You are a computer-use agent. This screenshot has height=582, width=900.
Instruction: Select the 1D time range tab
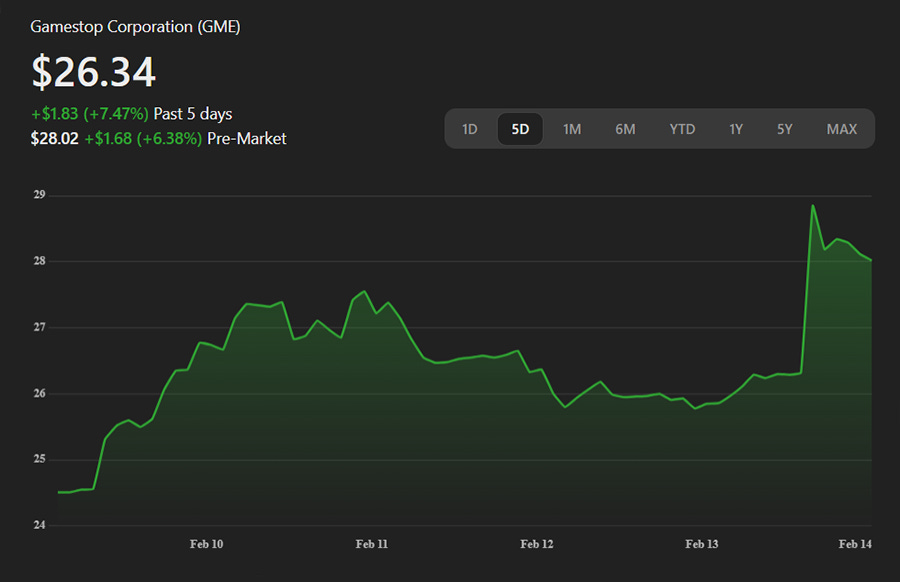click(470, 129)
